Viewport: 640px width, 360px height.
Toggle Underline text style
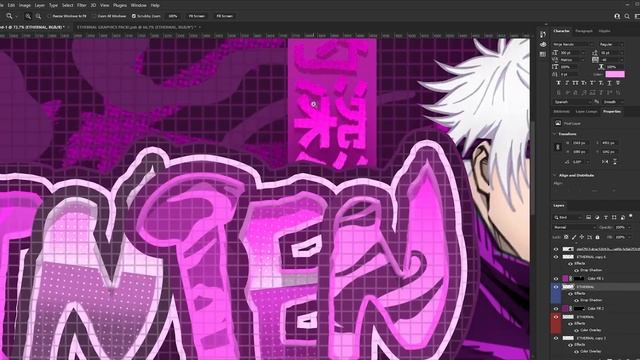[x=609, y=83]
